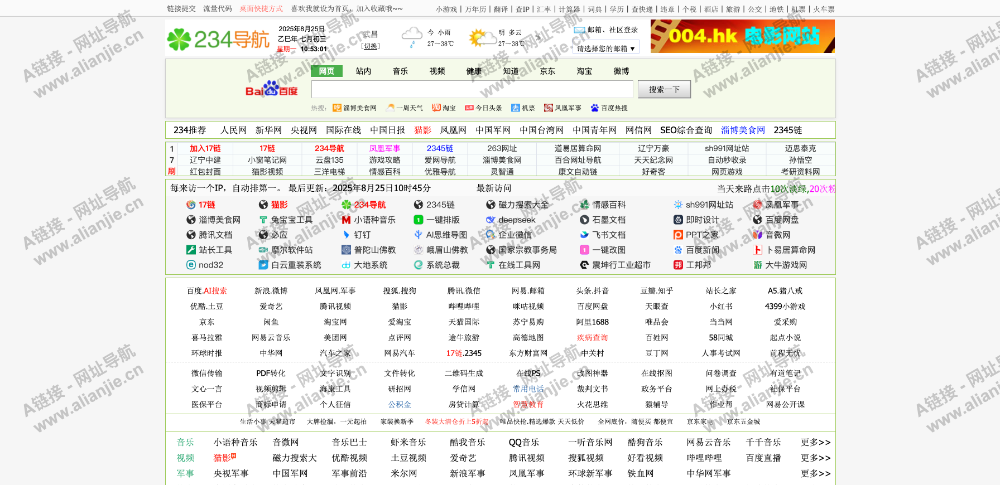Open the 小游戏 link in the top bar
Image resolution: width=1000 pixels, height=485 pixels.
446,9
